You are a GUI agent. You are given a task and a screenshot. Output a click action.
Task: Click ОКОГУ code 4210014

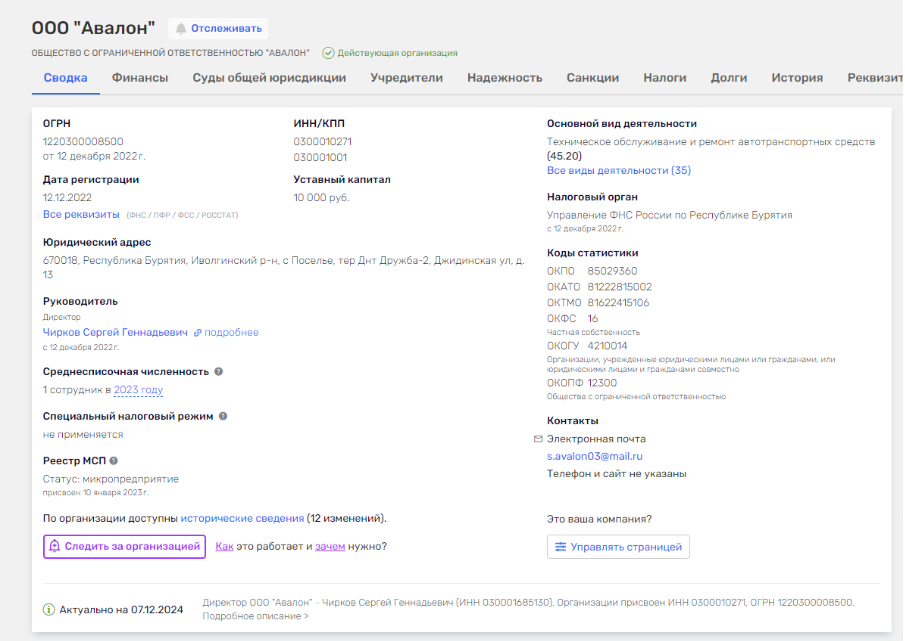pyautogui.click(x=607, y=346)
